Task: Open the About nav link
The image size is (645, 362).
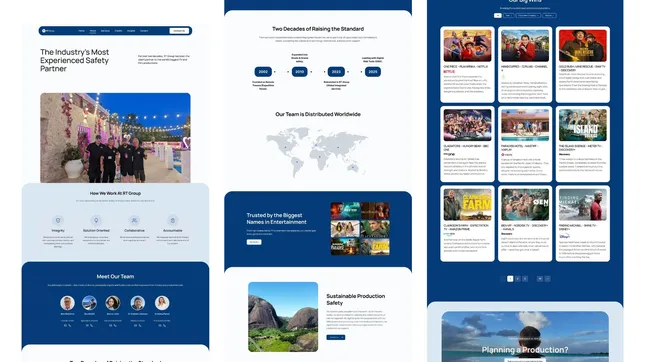Action: click(x=93, y=31)
